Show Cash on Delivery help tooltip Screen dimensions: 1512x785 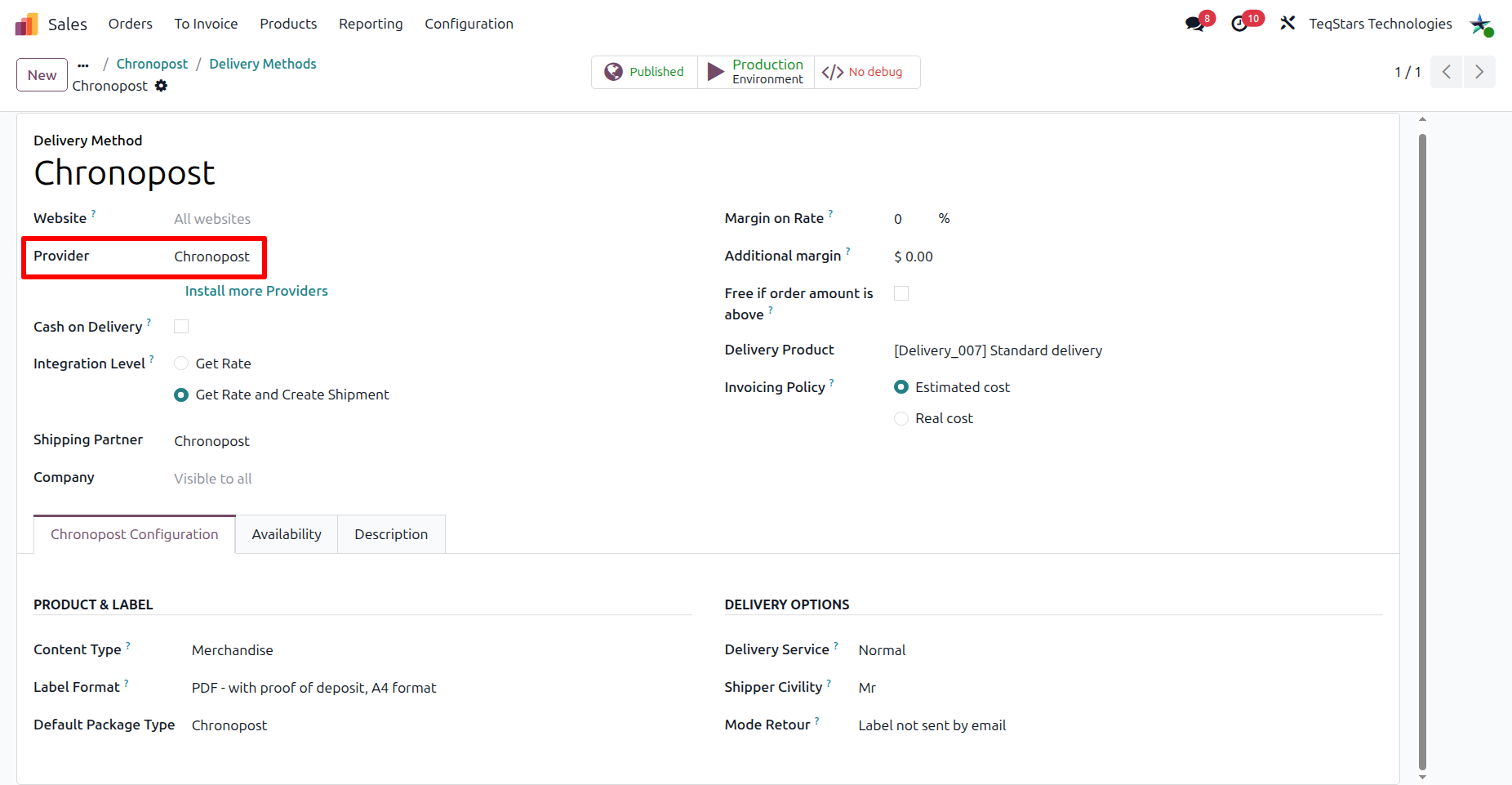(149, 322)
